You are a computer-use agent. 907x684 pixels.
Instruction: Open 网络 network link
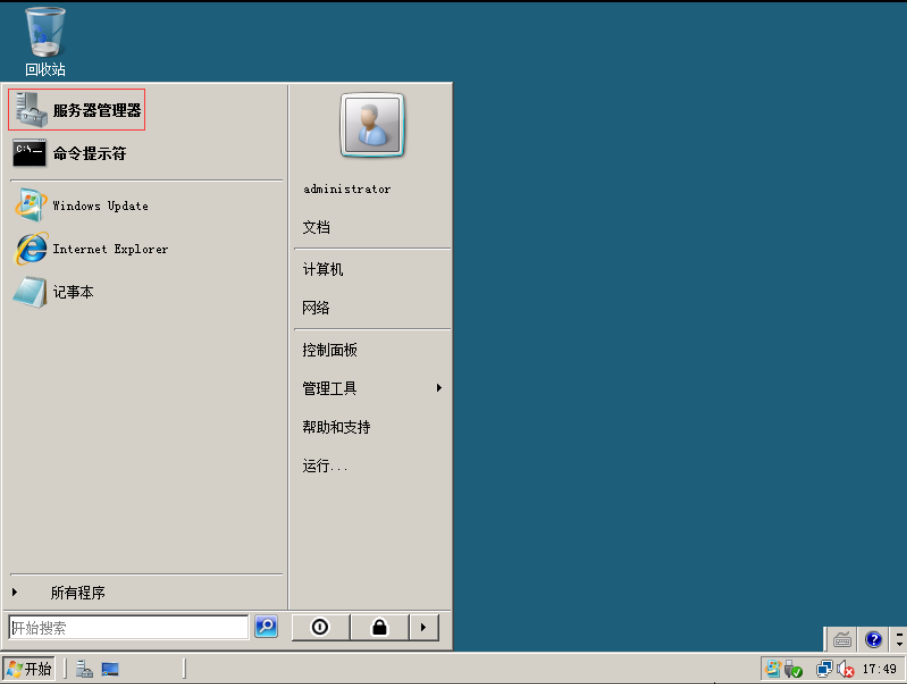coord(316,308)
